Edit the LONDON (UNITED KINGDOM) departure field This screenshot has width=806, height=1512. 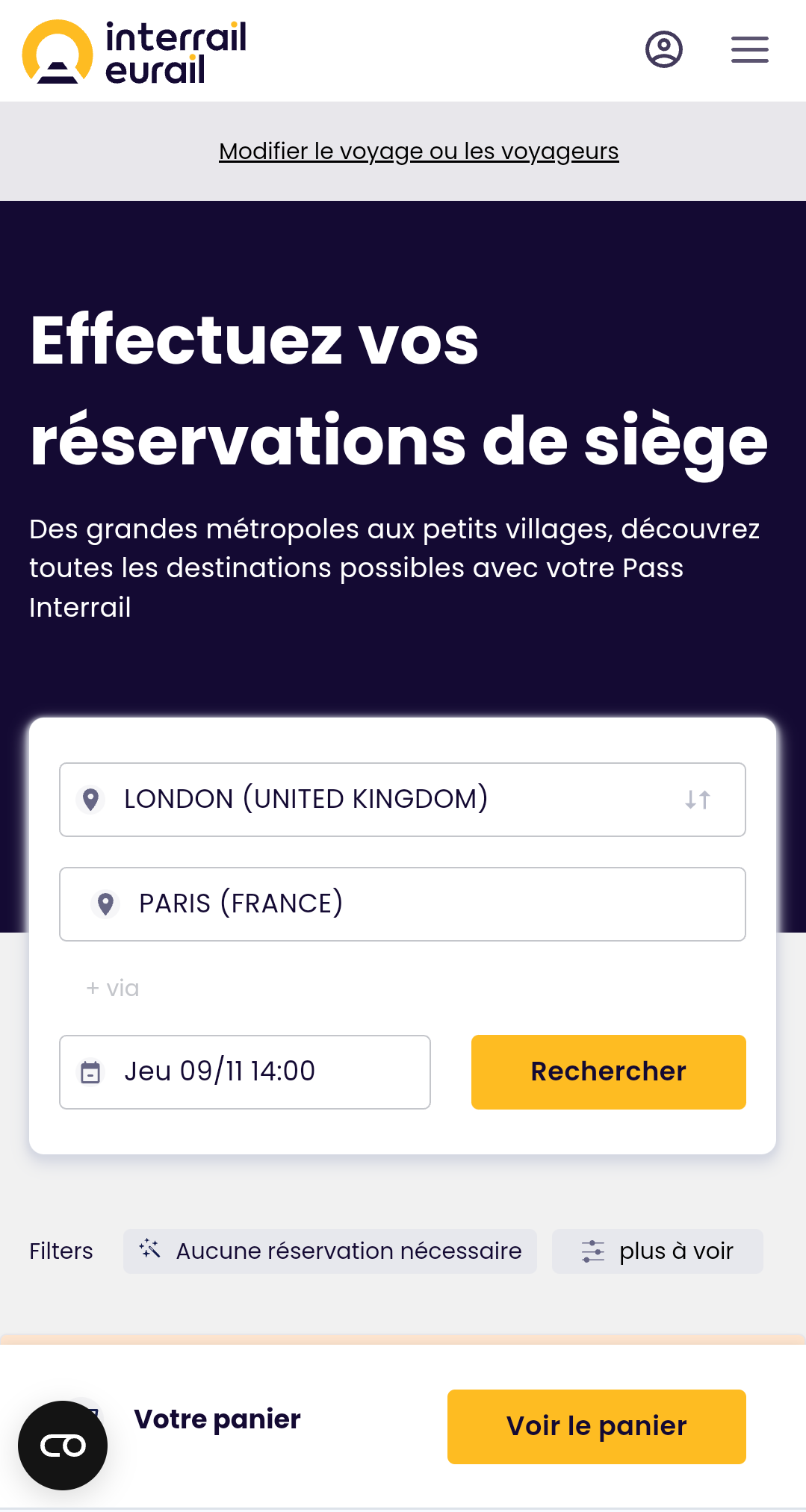tap(373, 800)
